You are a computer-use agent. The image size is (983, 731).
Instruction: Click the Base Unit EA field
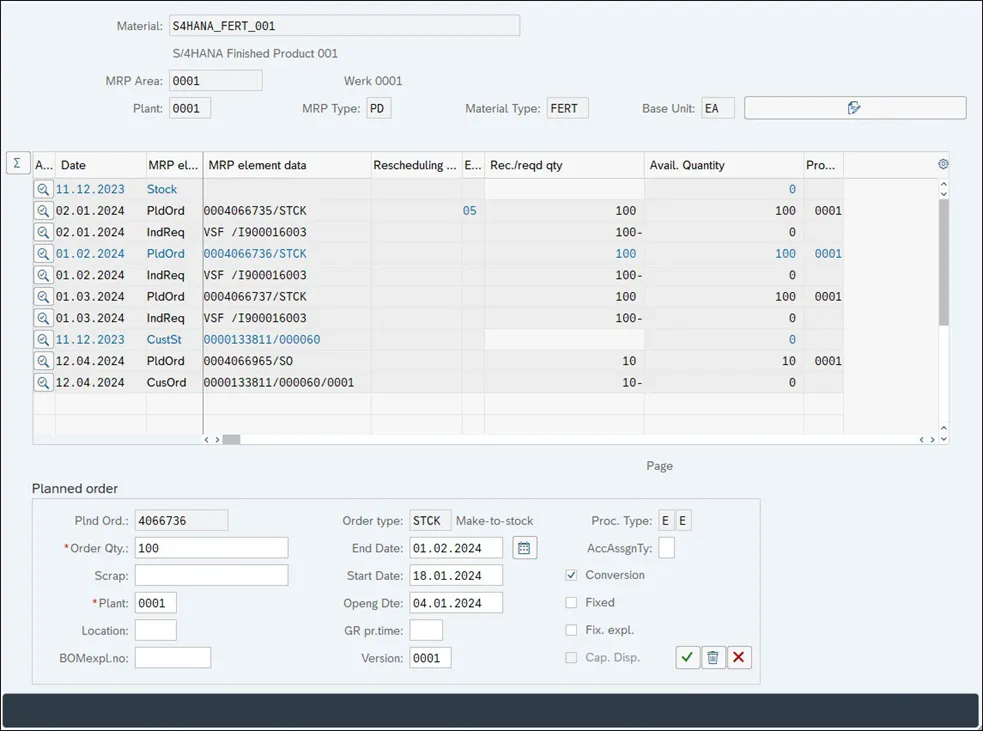(717, 108)
